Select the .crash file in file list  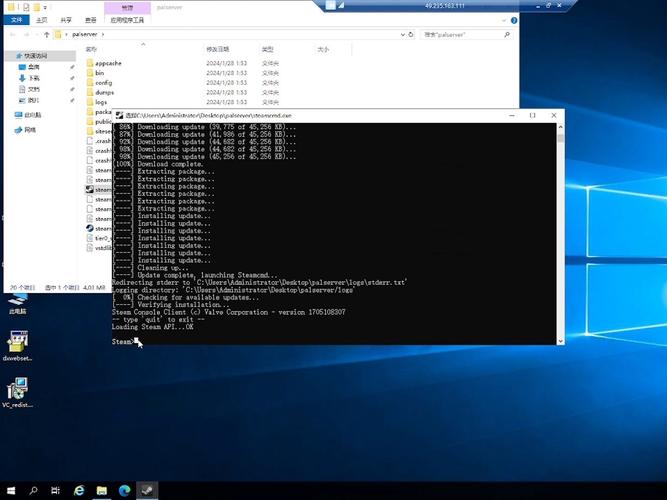99,141
